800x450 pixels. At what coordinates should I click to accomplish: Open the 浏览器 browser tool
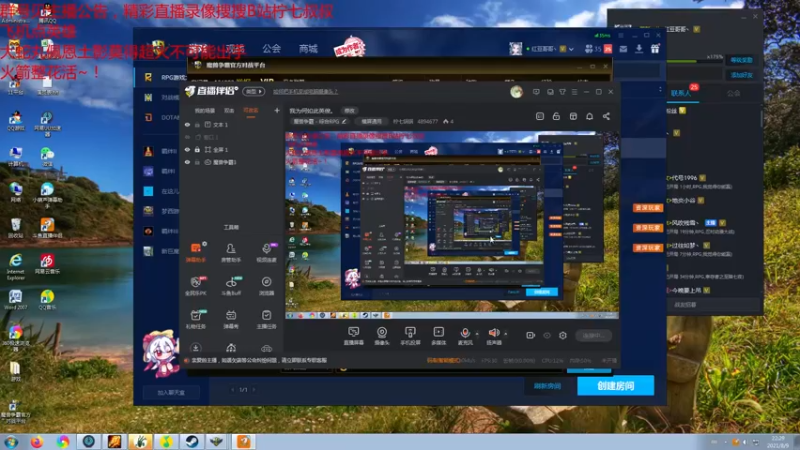[x=266, y=286]
